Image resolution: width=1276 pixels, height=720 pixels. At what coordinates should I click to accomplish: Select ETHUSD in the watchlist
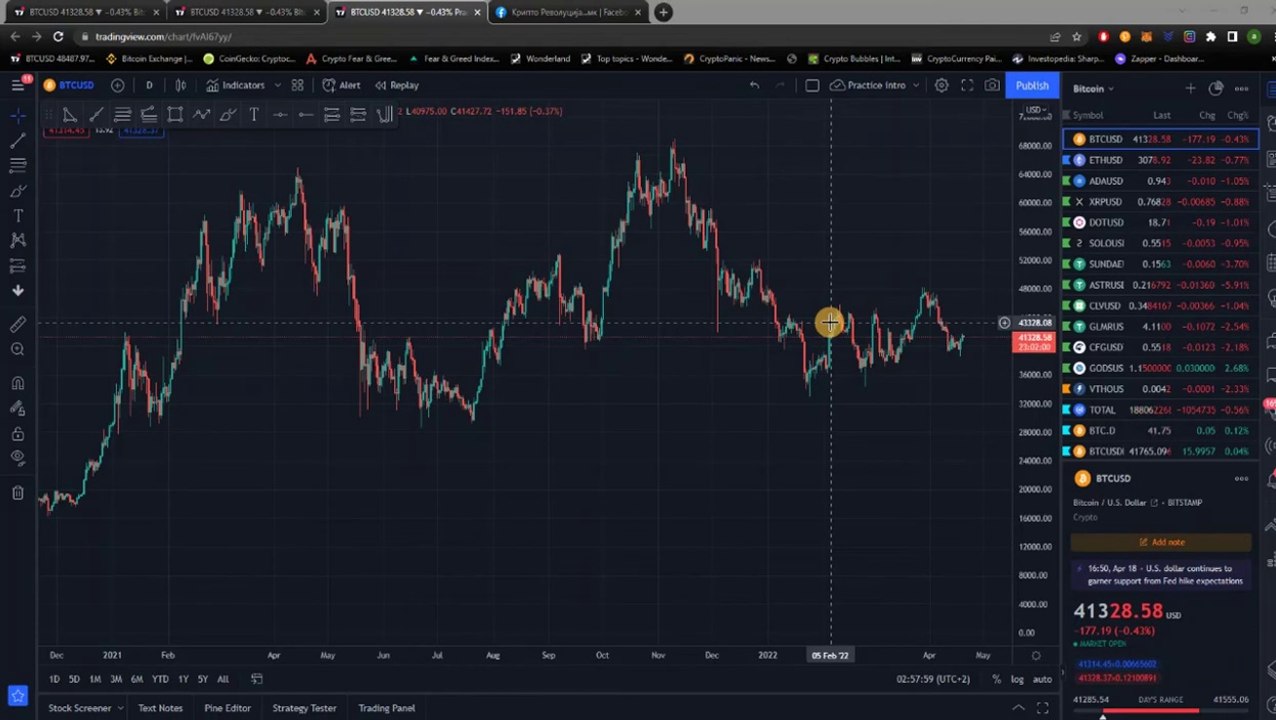pyautogui.click(x=1160, y=160)
